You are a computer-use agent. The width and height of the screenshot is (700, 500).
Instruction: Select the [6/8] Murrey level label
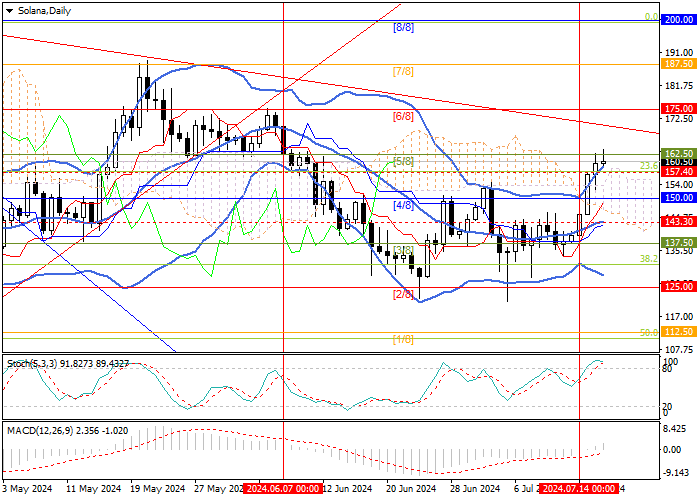[403, 117]
